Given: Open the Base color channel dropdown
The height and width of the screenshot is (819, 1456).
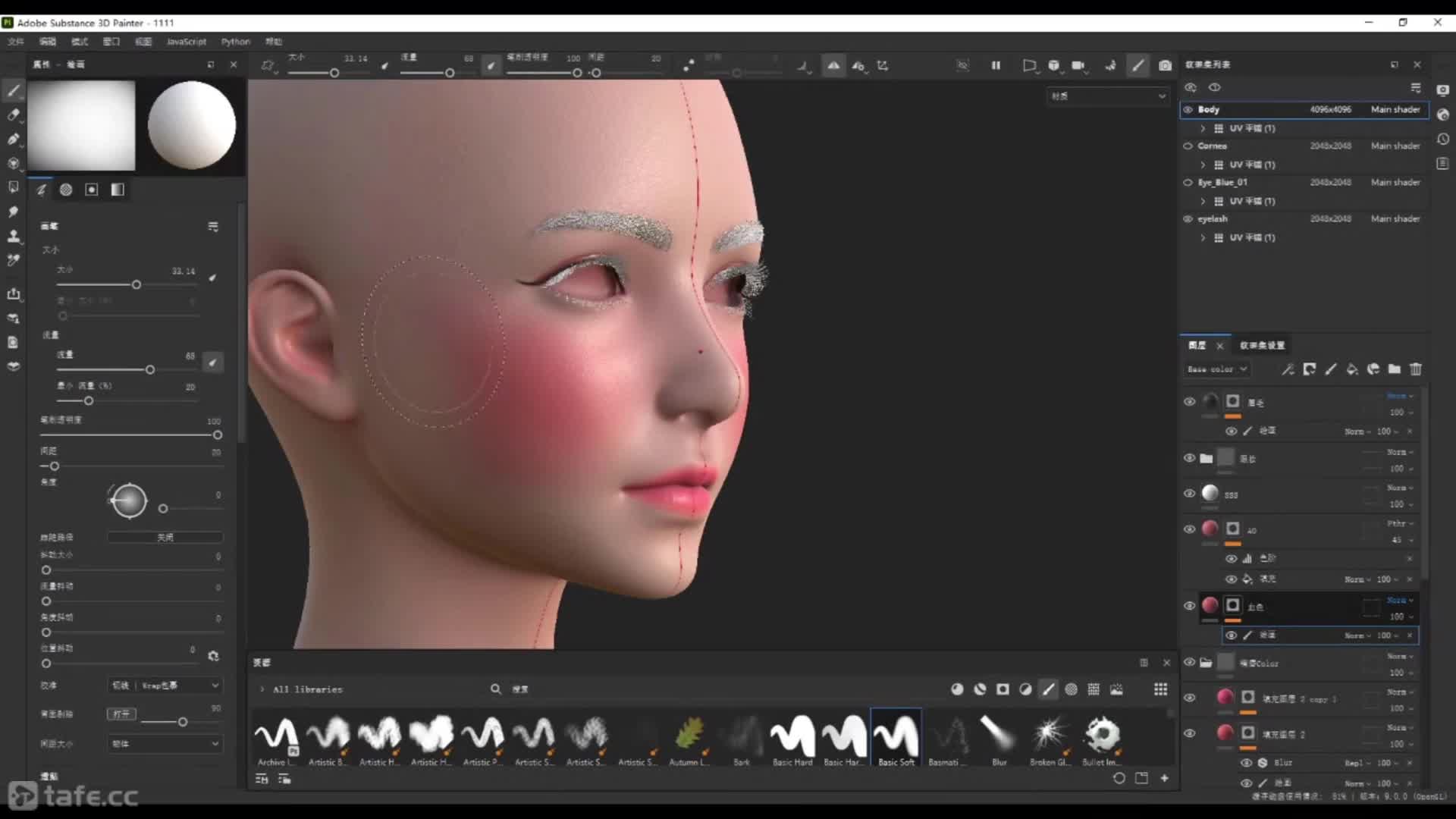Looking at the screenshot, I should coord(1217,369).
